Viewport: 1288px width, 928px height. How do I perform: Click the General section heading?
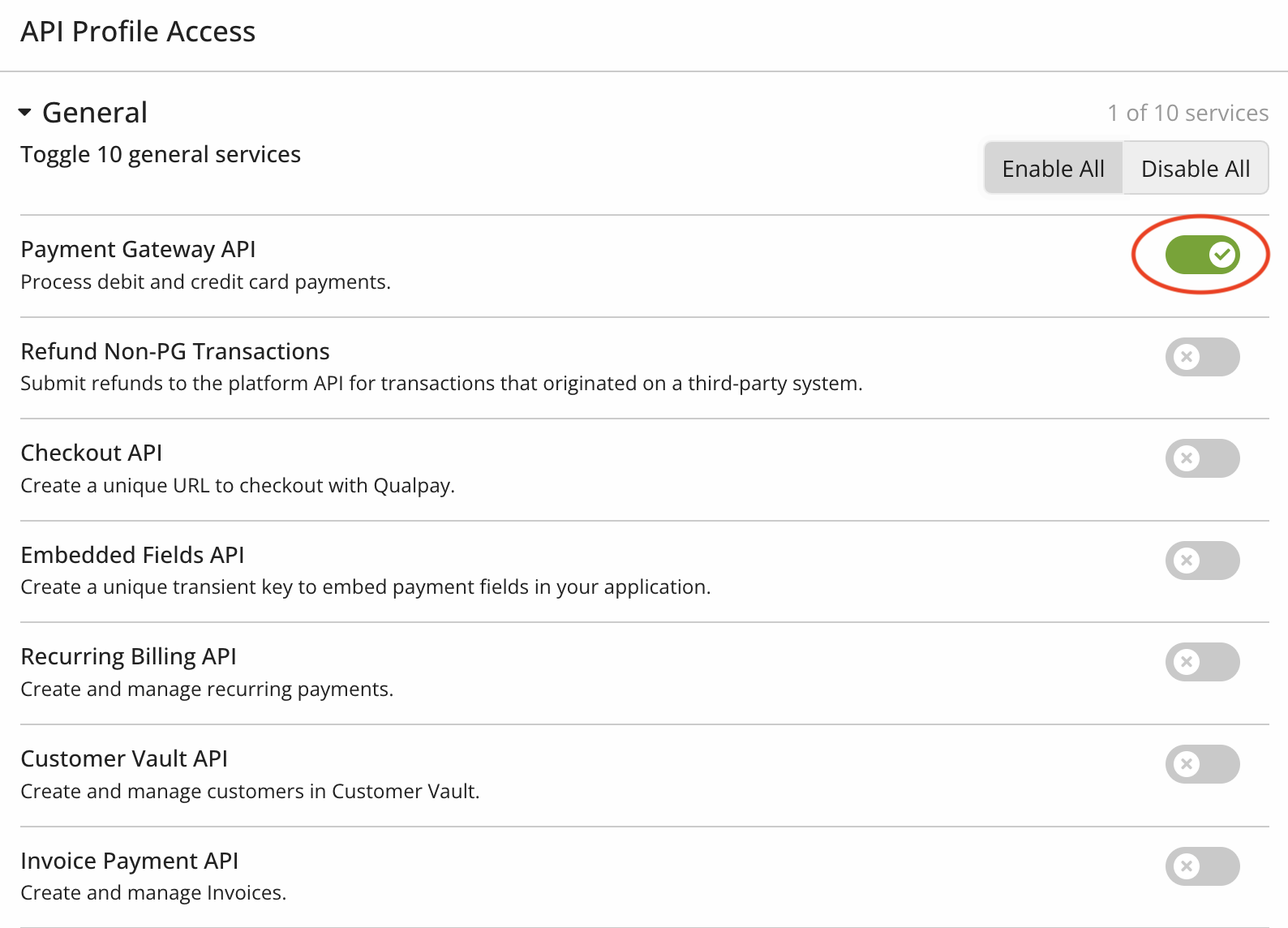(95, 113)
